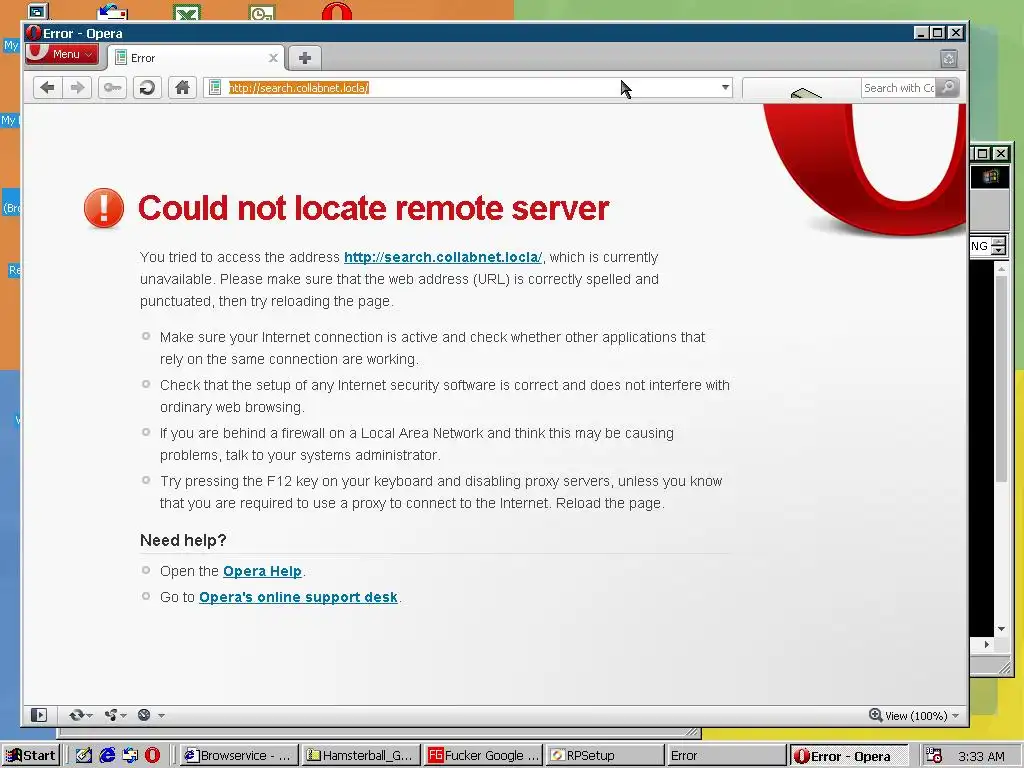This screenshot has width=1024, height=768.
Task: Click the search engine selector box
Action: click(802, 88)
